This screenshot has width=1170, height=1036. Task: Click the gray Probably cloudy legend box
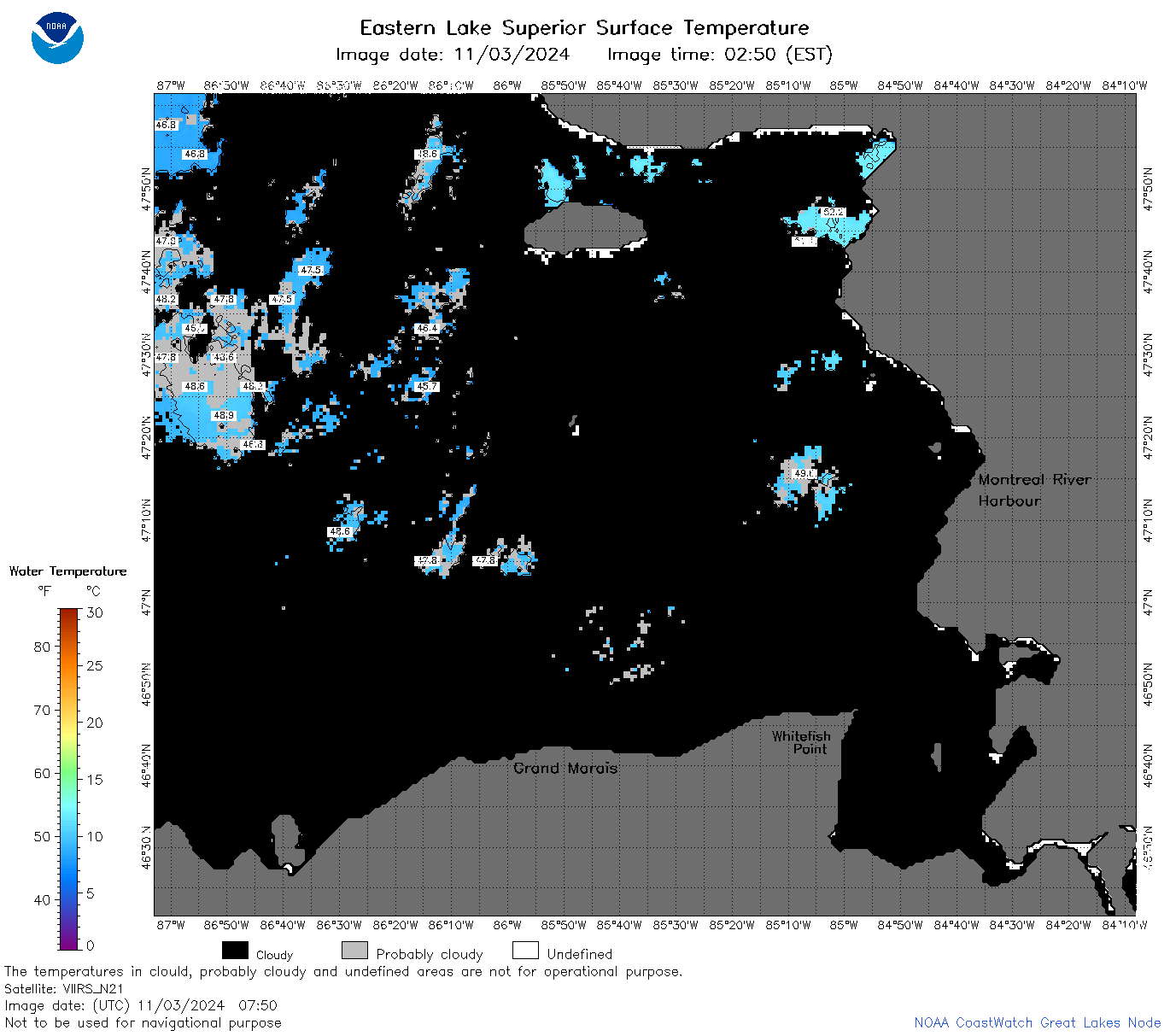click(354, 951)
